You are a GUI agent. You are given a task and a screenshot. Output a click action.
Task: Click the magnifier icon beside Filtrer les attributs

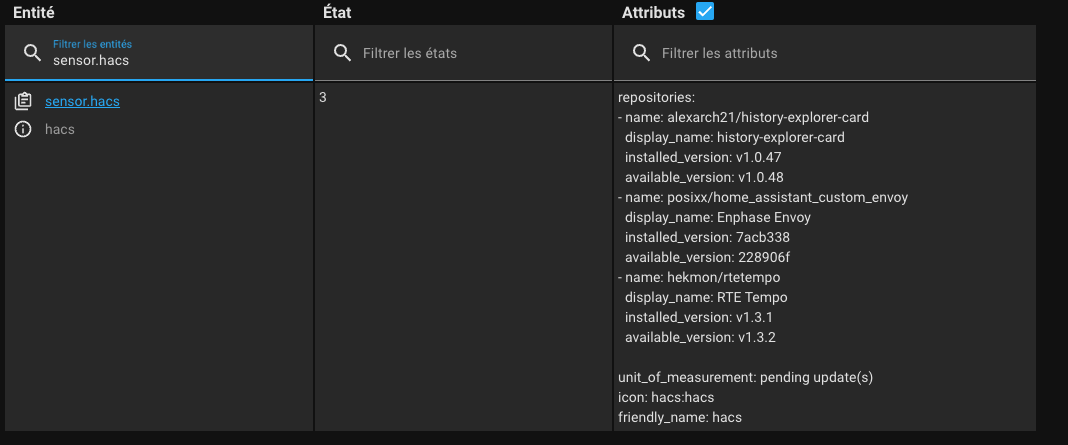click(641, 53)
